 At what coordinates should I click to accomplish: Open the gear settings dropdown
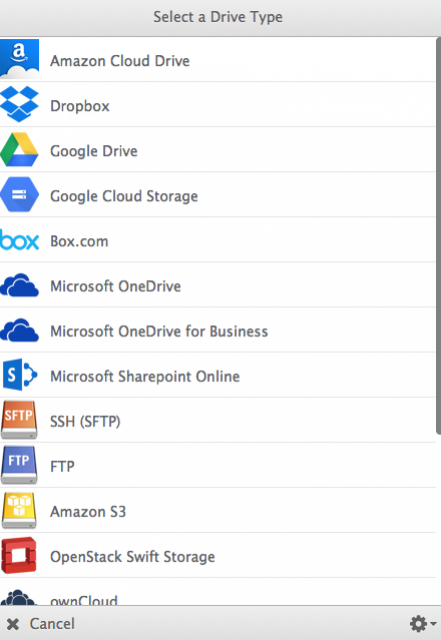click(x=422, y=624)
